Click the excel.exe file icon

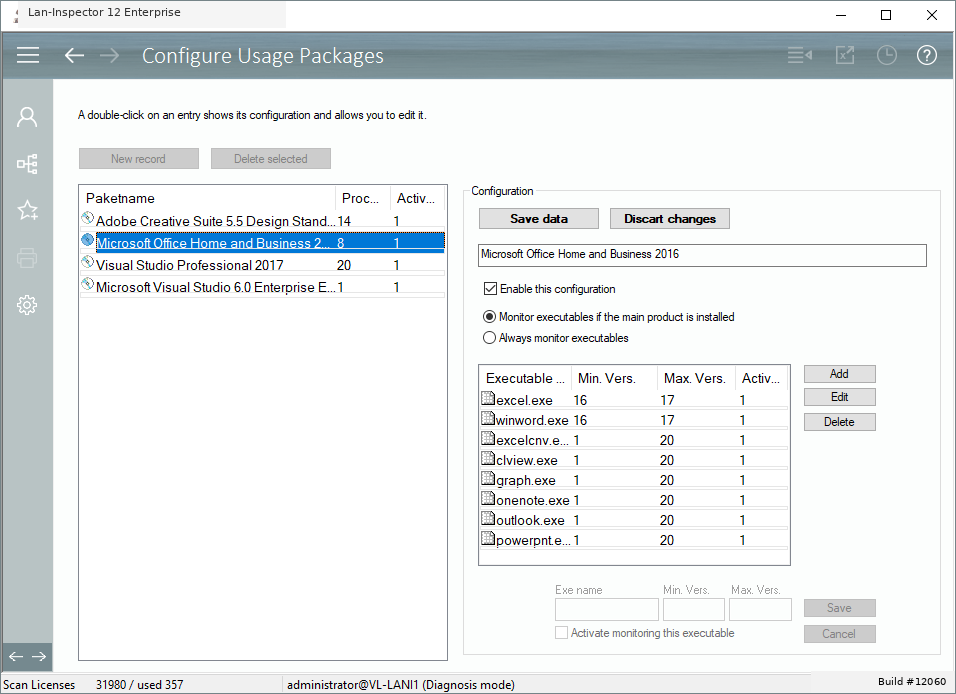point(488,398)
